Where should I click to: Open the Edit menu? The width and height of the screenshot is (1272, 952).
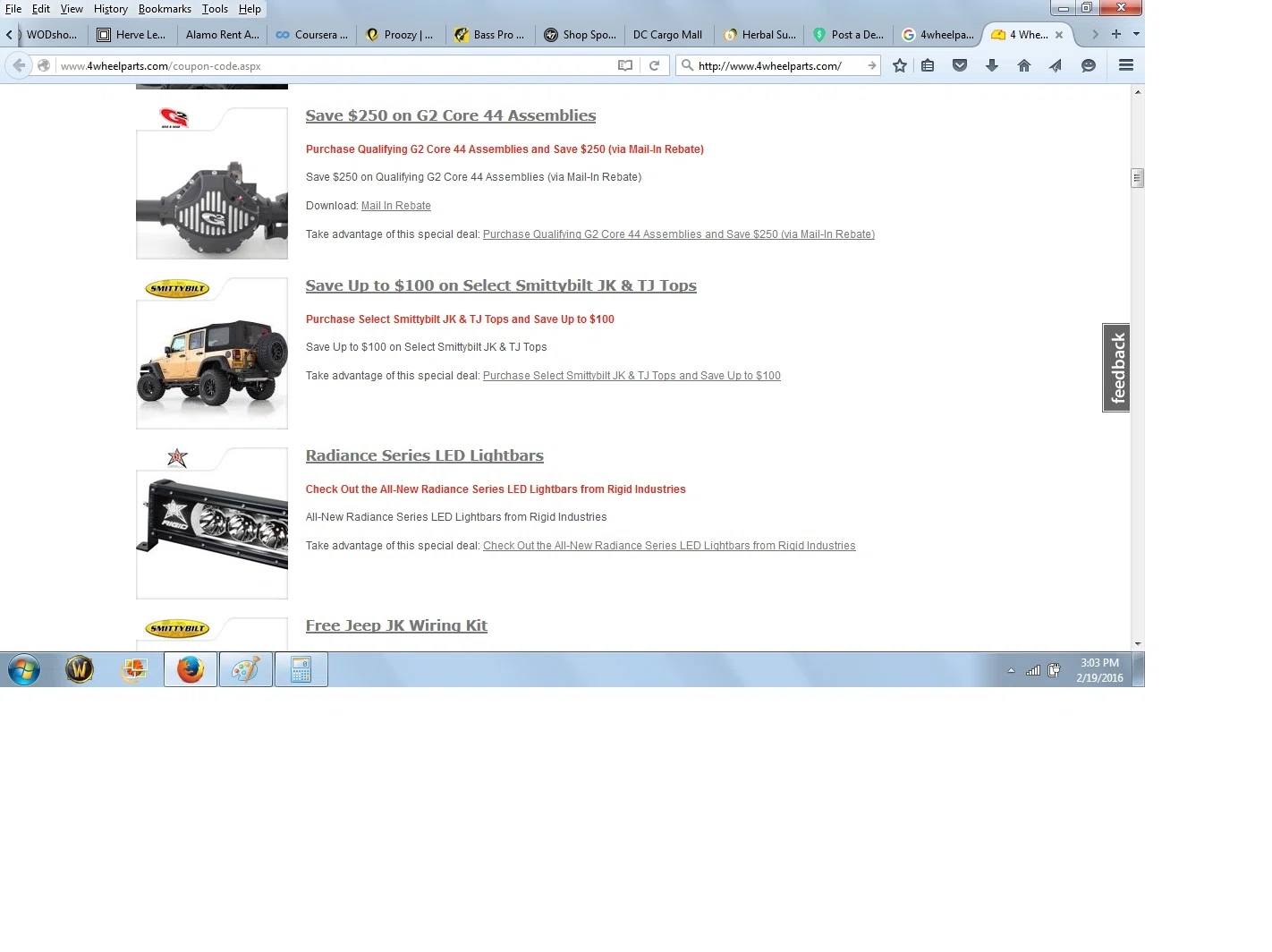[41, 9]
